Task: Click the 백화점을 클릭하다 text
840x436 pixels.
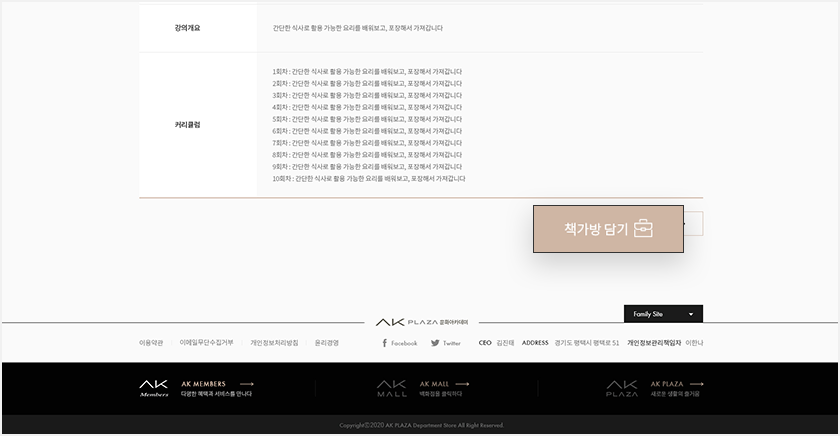Action: (440, 394)
